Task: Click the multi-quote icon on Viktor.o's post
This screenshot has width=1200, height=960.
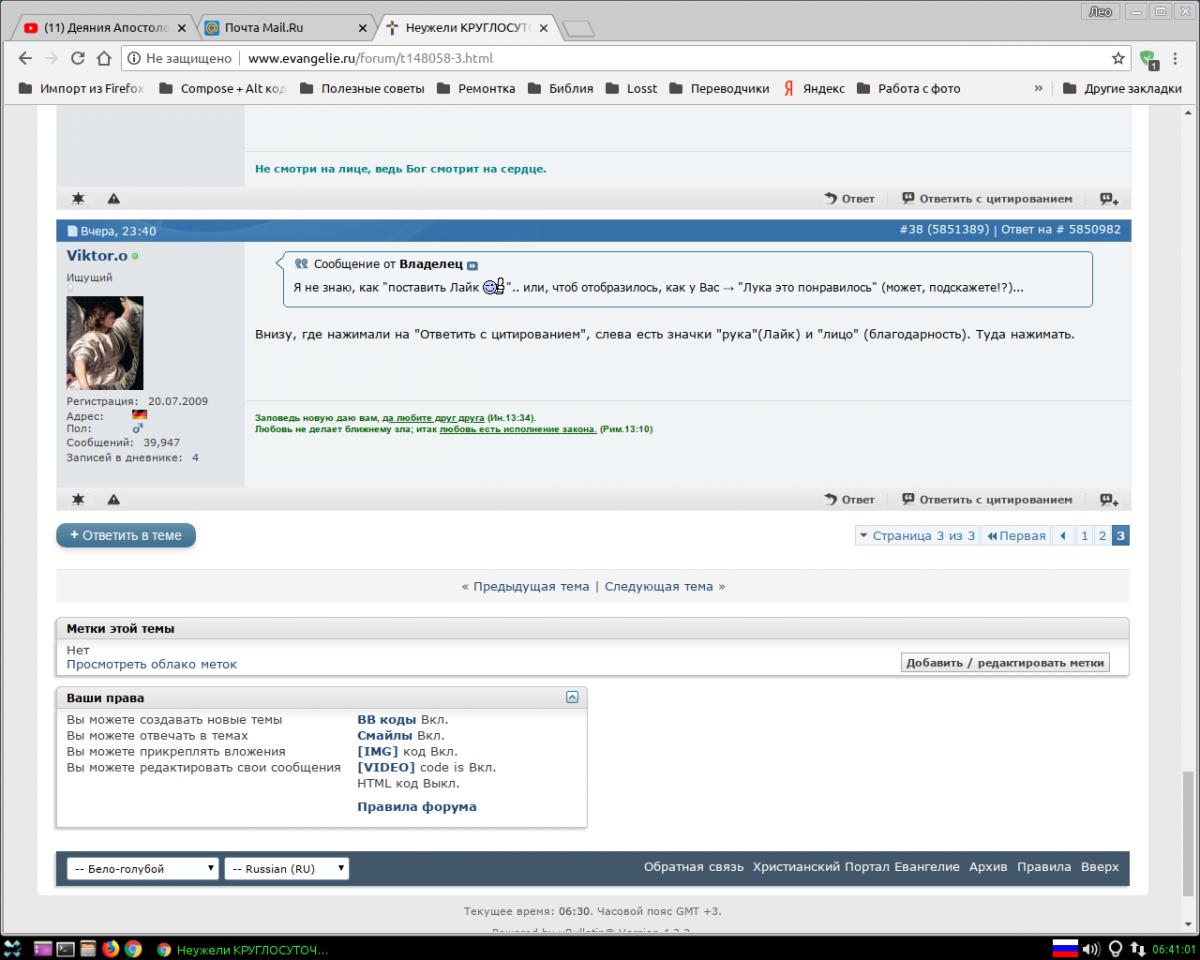Action: (x=1108, y=500)
